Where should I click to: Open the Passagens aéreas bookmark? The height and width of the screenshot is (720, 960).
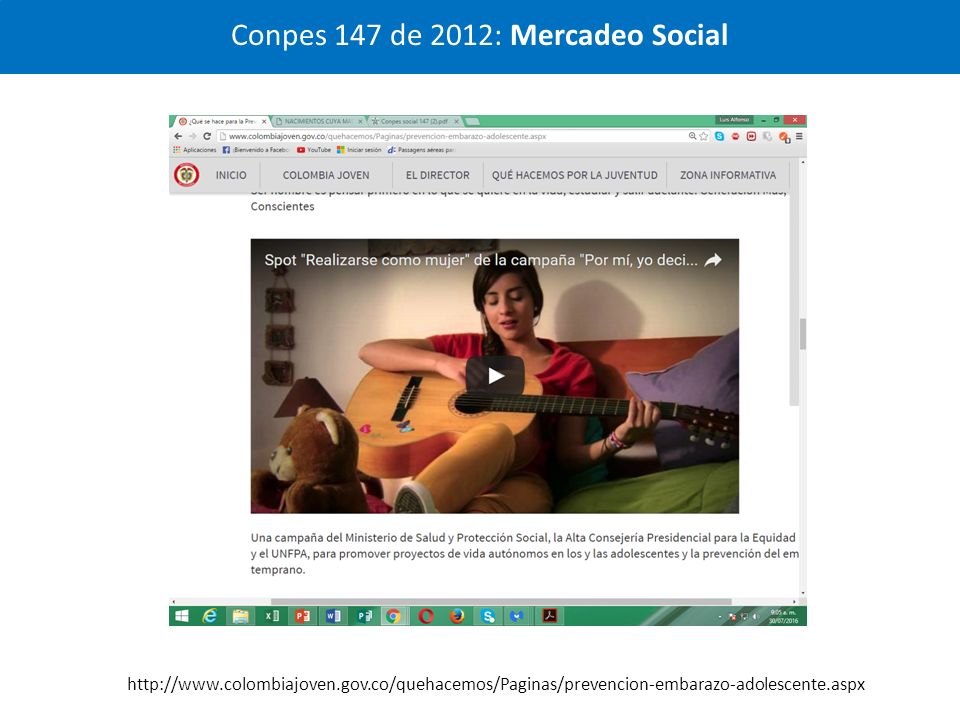(421, 149)
